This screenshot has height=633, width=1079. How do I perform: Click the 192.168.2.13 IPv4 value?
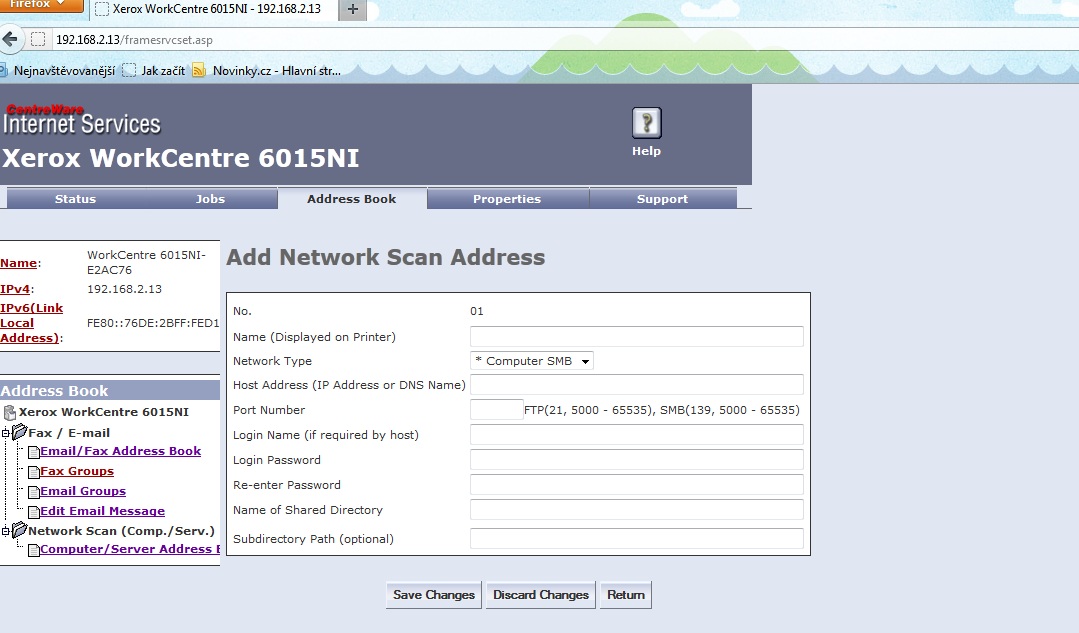click(x=125, y=289)
